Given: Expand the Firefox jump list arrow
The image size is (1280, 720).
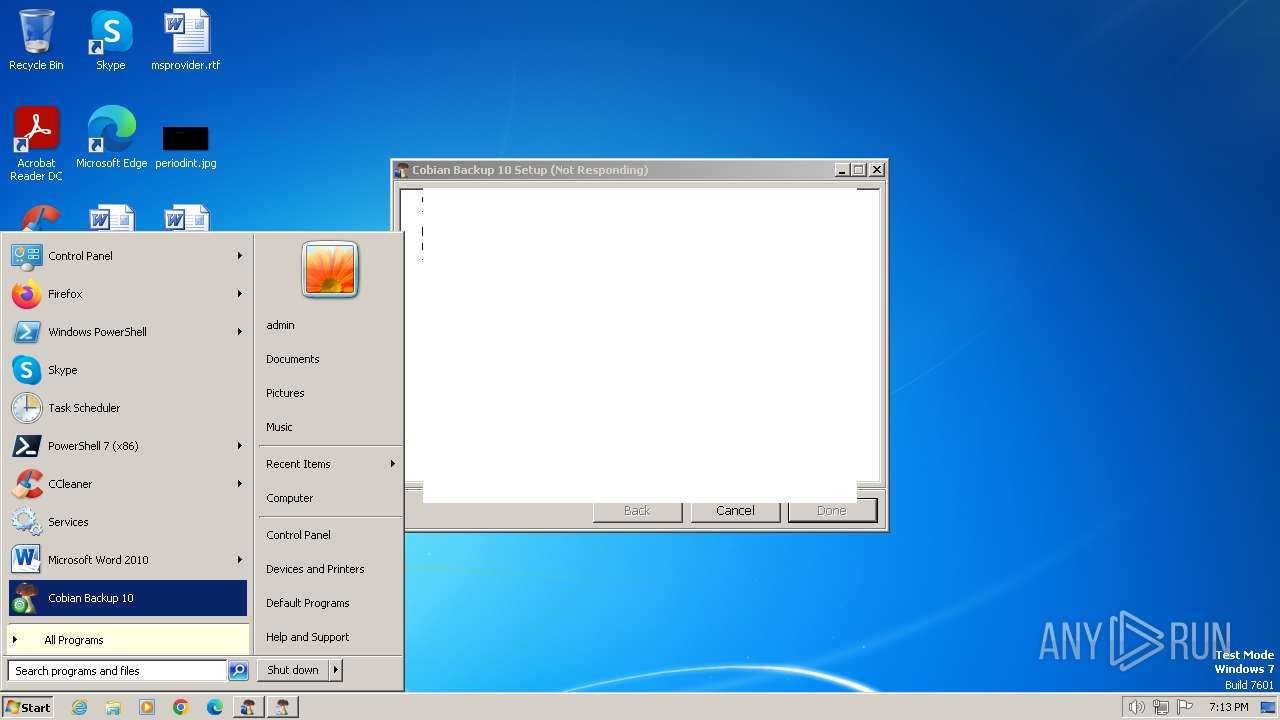Looking at the screenshot, I should point(240,294).
